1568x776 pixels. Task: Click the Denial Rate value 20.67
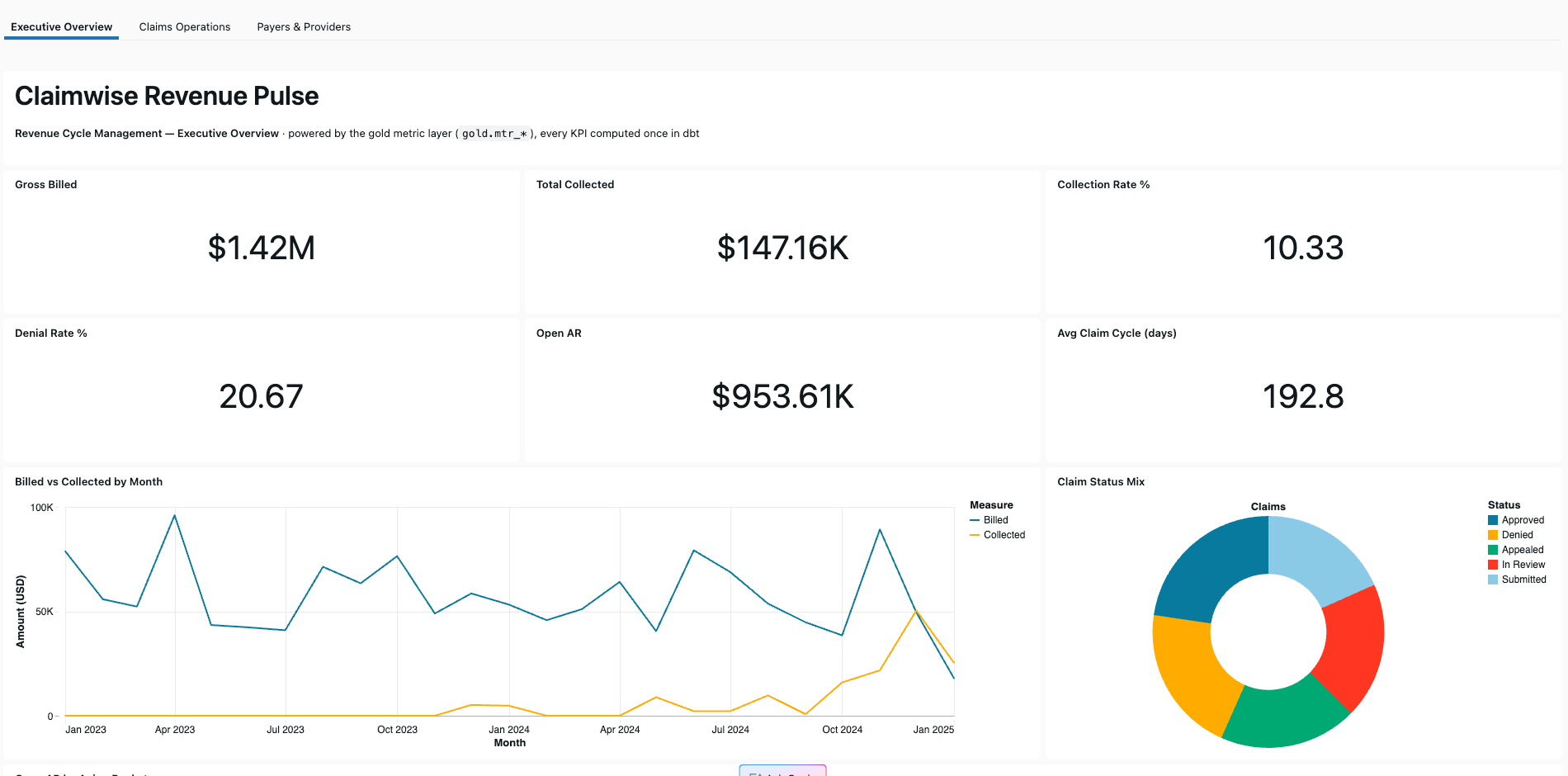coord(262,396)
